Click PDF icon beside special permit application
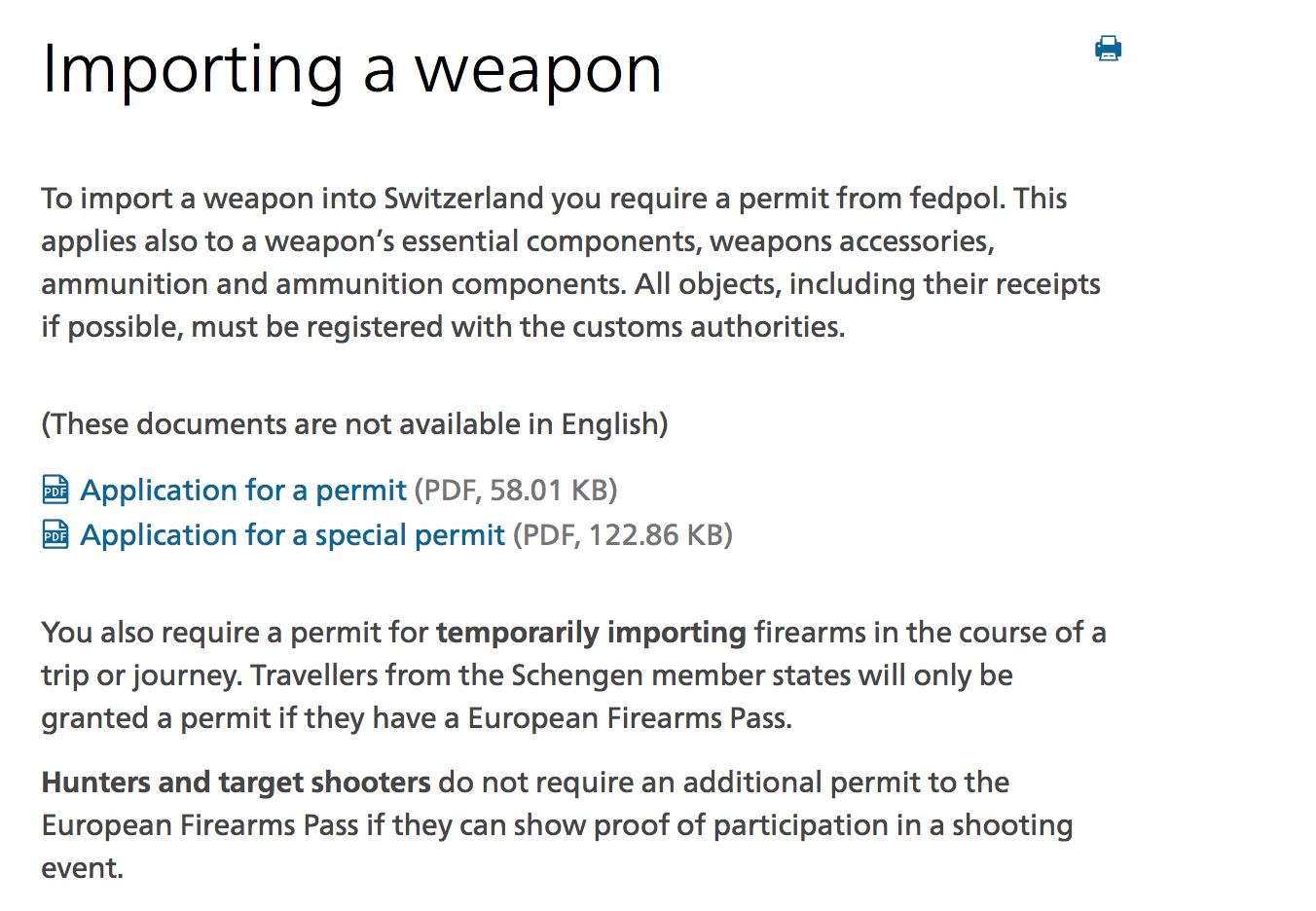Screen dimensions: 1316x911 [x=55, y=534]
